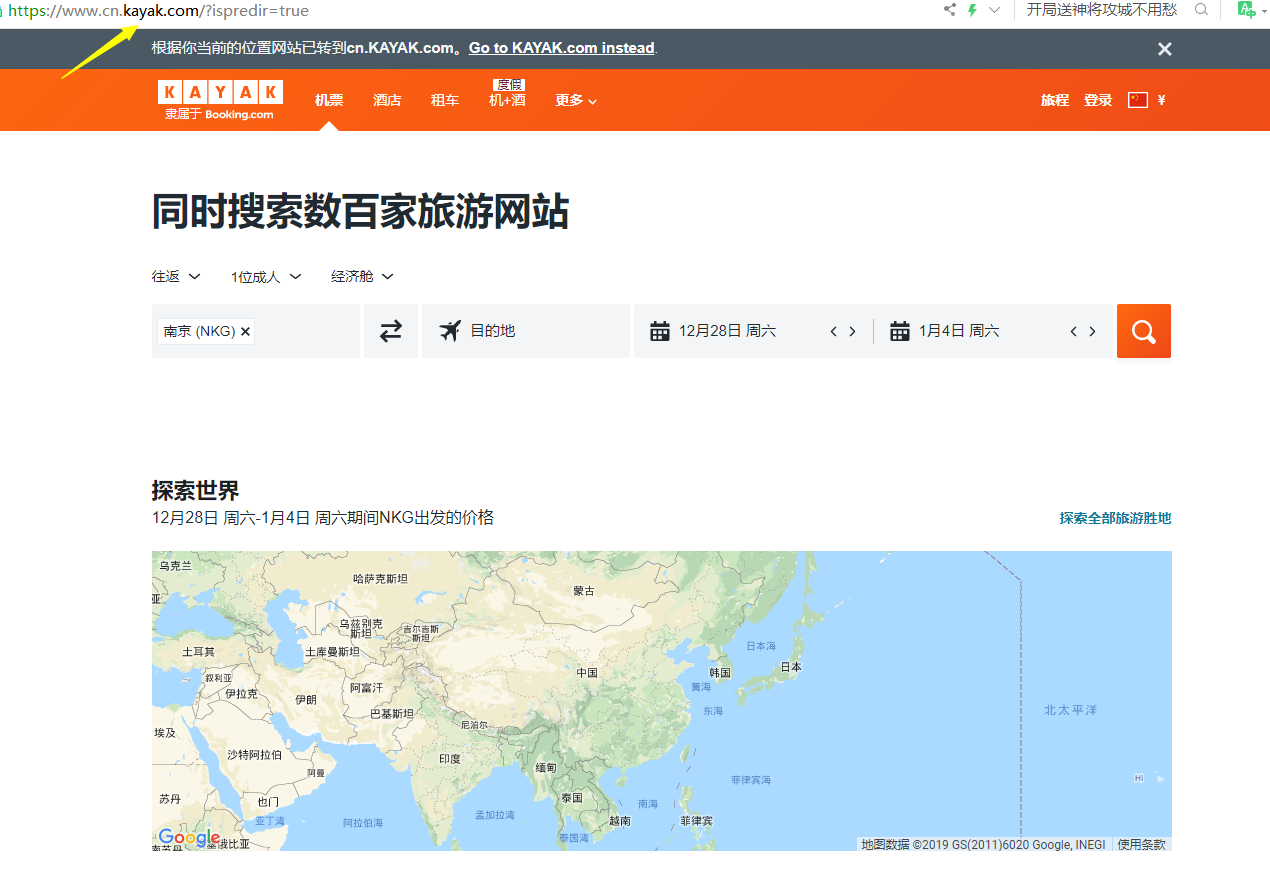The image size is (1270, 877).
Task: Click the 沙特阿拉伯 label on the map
Action: click(254, 755)
